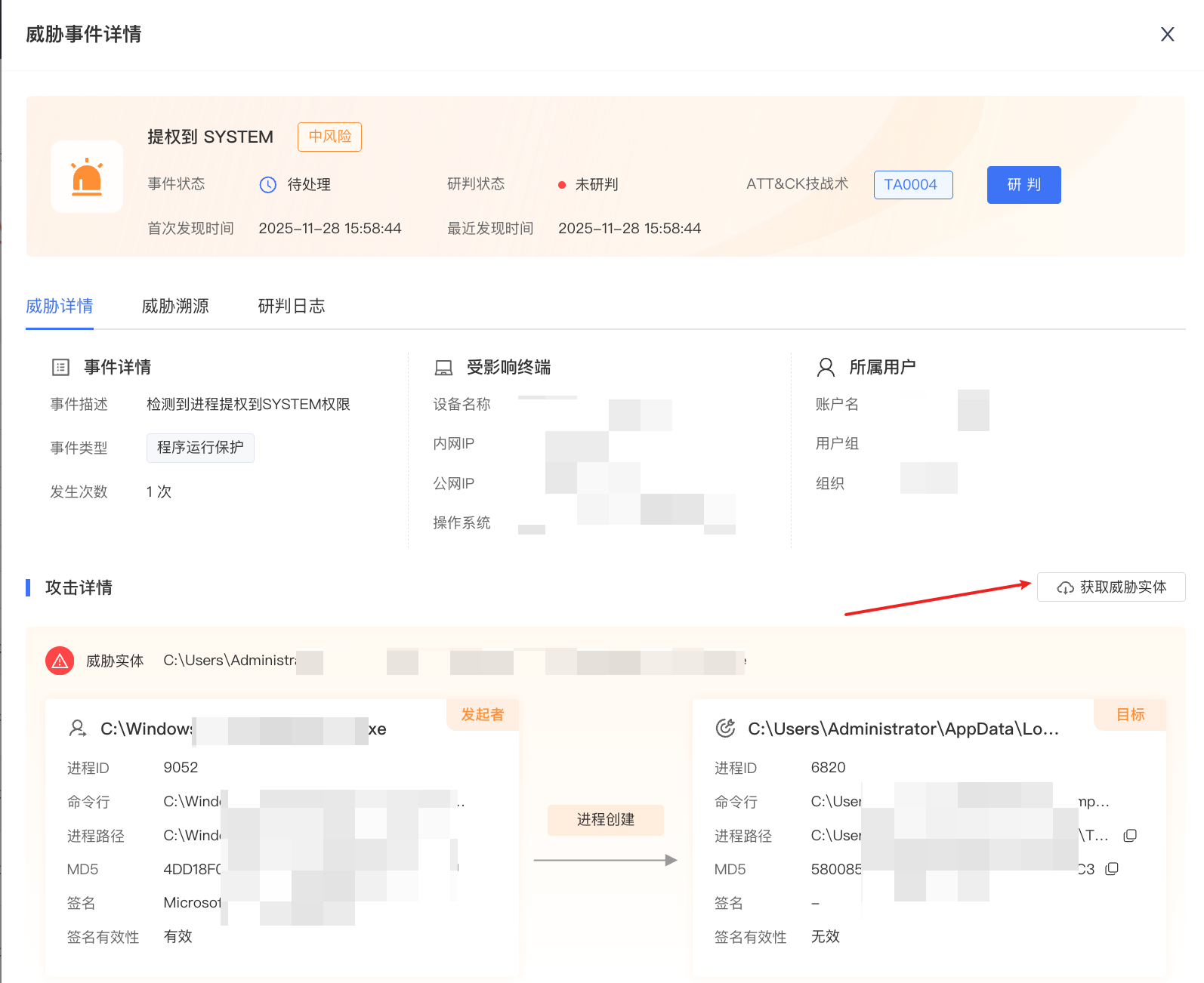Open the 研判日志 tab
The image size is (1204, 983).
292,306
